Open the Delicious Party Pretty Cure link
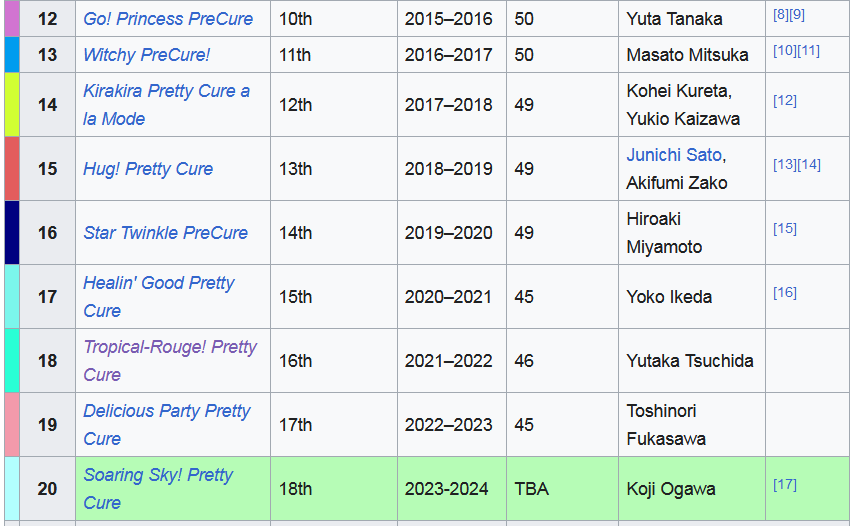The width and height of the screenshot is (859, 526). (x=166, y=411)
